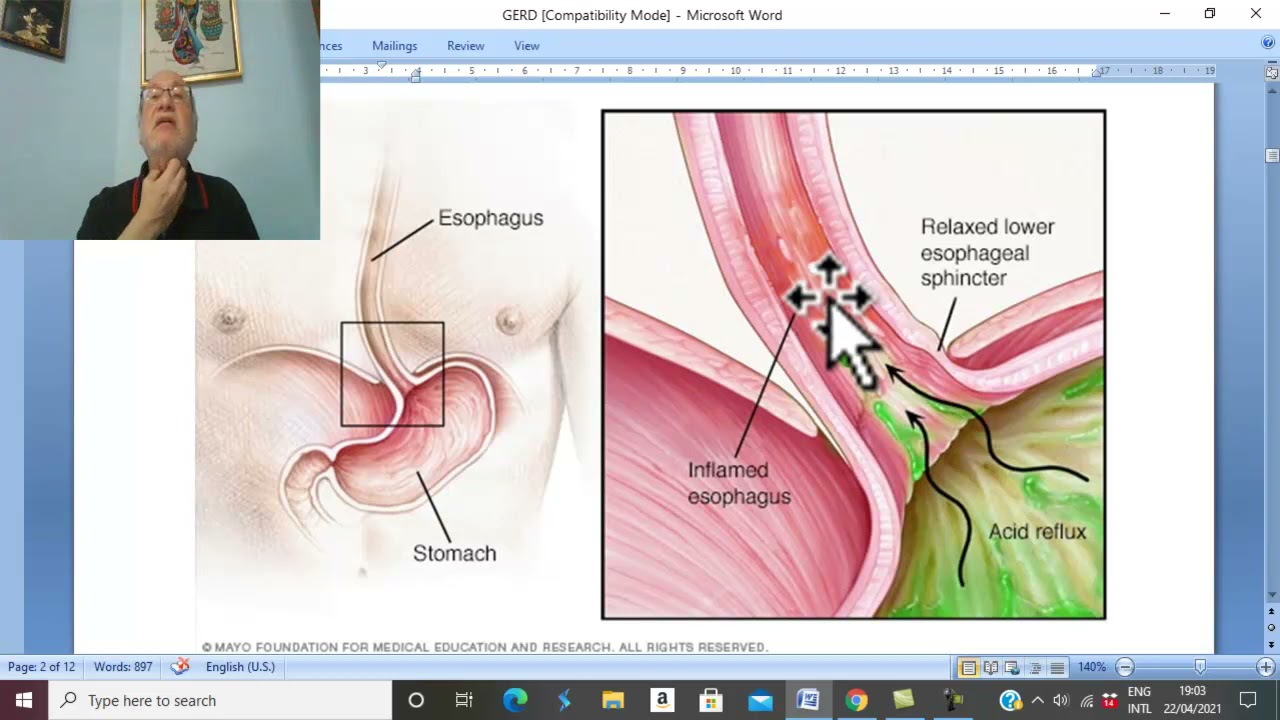
Task: Switch to Print Layout view
Action: pos(968,667)
